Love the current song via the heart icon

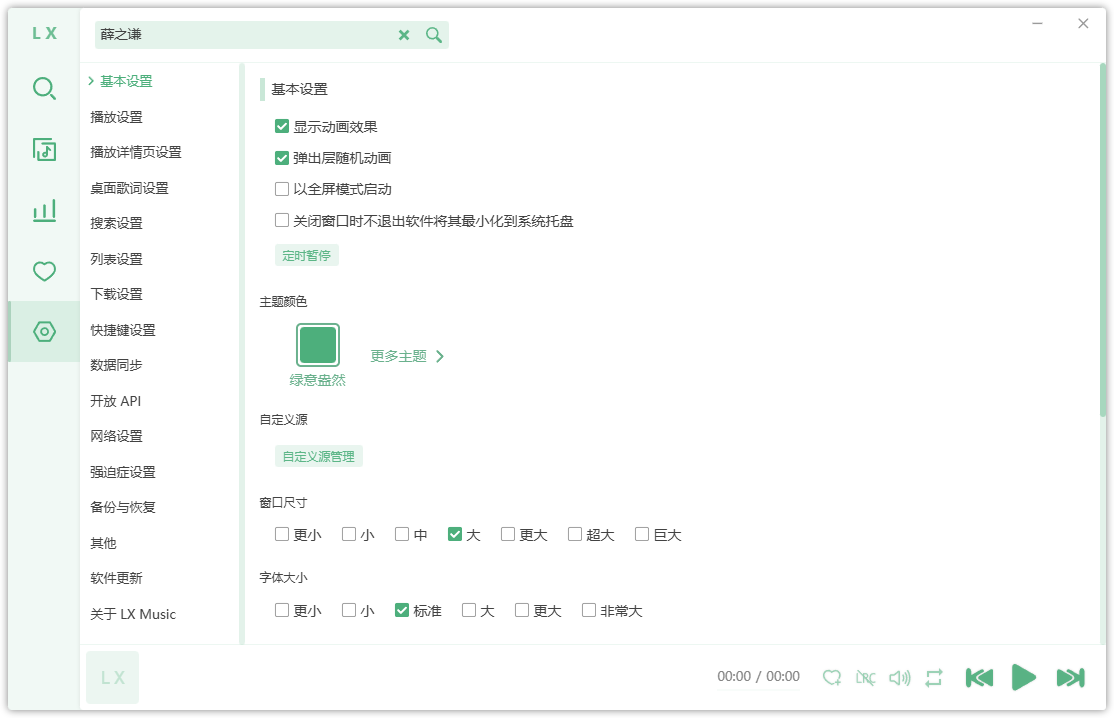[832, 677]
